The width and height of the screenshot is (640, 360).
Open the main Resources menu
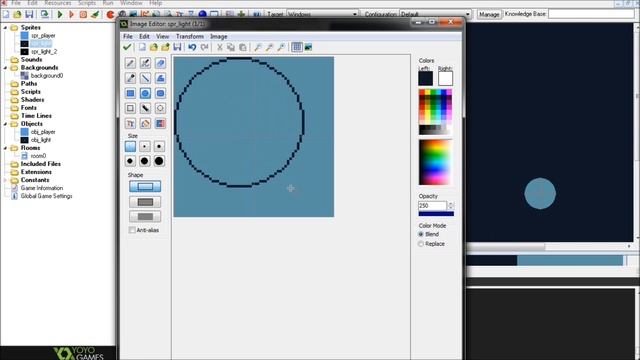(x=58, y=3)
